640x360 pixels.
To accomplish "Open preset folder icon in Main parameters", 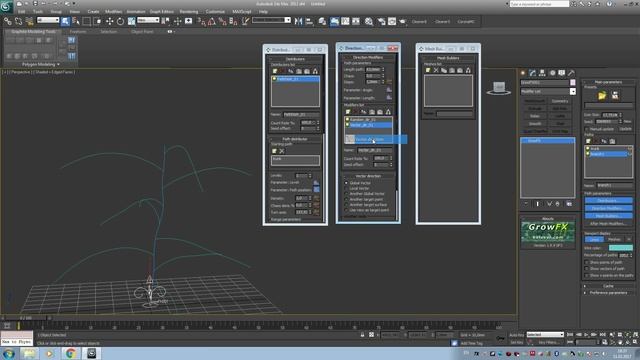I will (602, 96).
